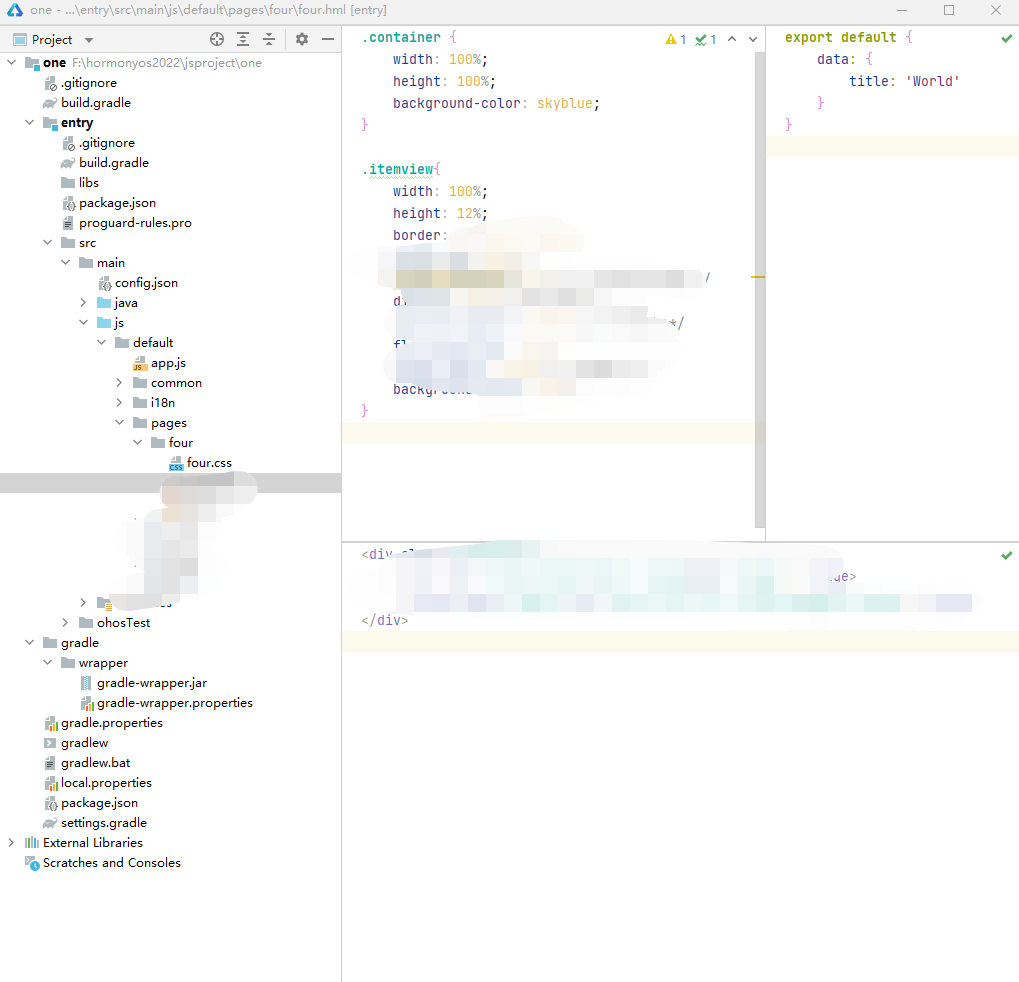Expand External Libraries
Viewport: 1019px width, 982px height.
pos(11,842)
